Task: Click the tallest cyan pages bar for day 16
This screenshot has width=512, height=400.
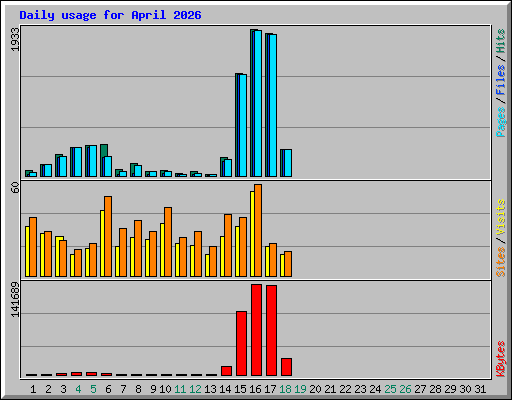Action: [258, 103]
